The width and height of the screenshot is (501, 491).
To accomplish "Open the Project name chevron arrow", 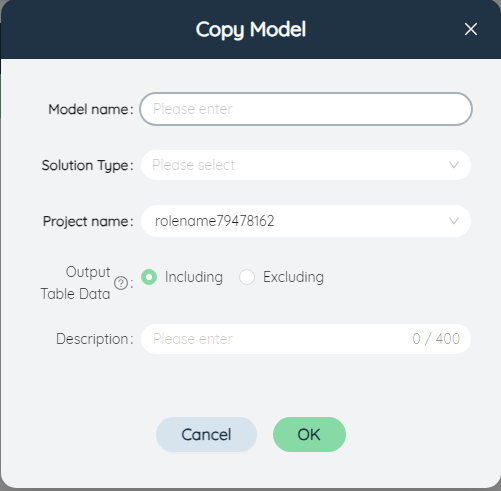I will pos(454,221).
